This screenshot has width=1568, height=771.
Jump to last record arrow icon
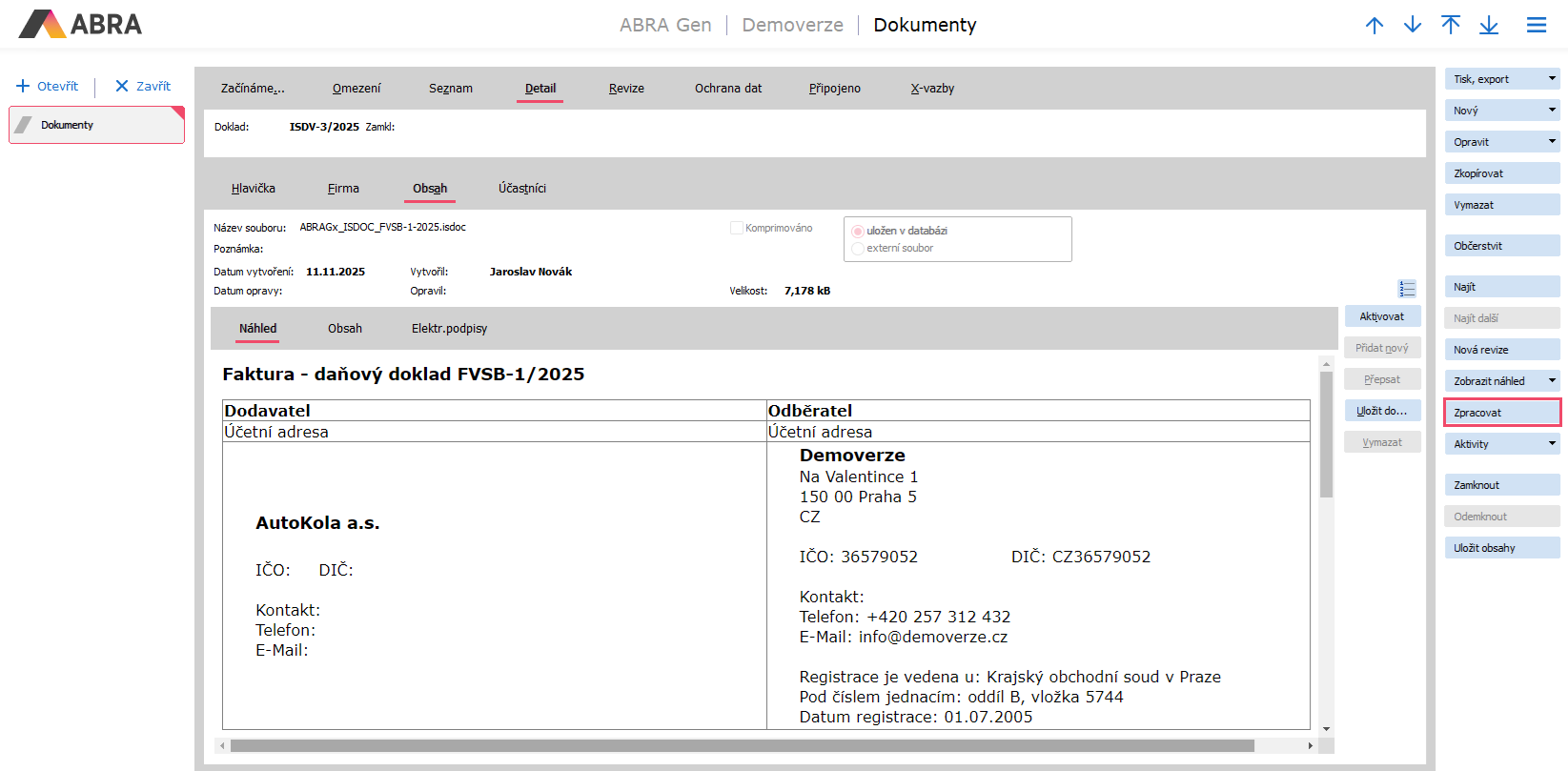(x=1489, y=26)
